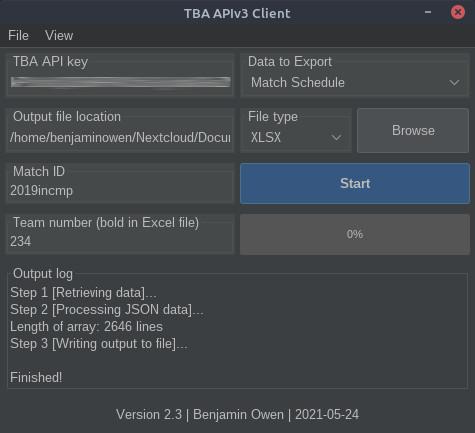Click the window title TBA APIv3 Client
475x433 pixels.
237,13
